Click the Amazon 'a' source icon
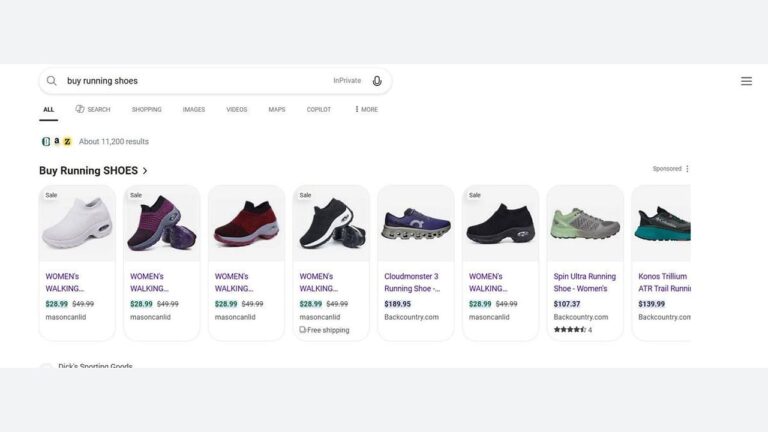768x432 pixels. tap(57, 141)
